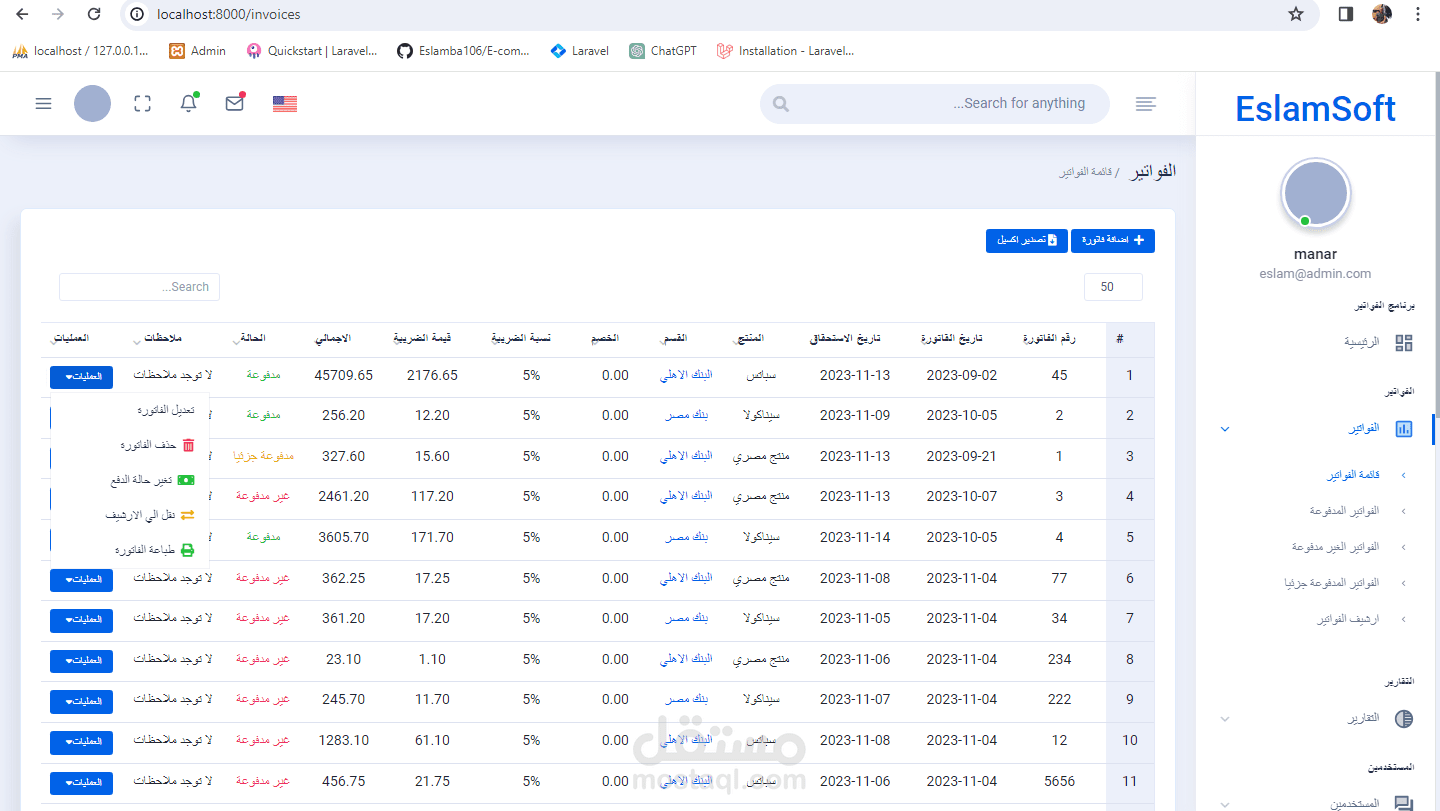This screenshot has width=1440, height=811.
Task: Open العمليات dropdown for invoice 12
Action: point(81,742)
